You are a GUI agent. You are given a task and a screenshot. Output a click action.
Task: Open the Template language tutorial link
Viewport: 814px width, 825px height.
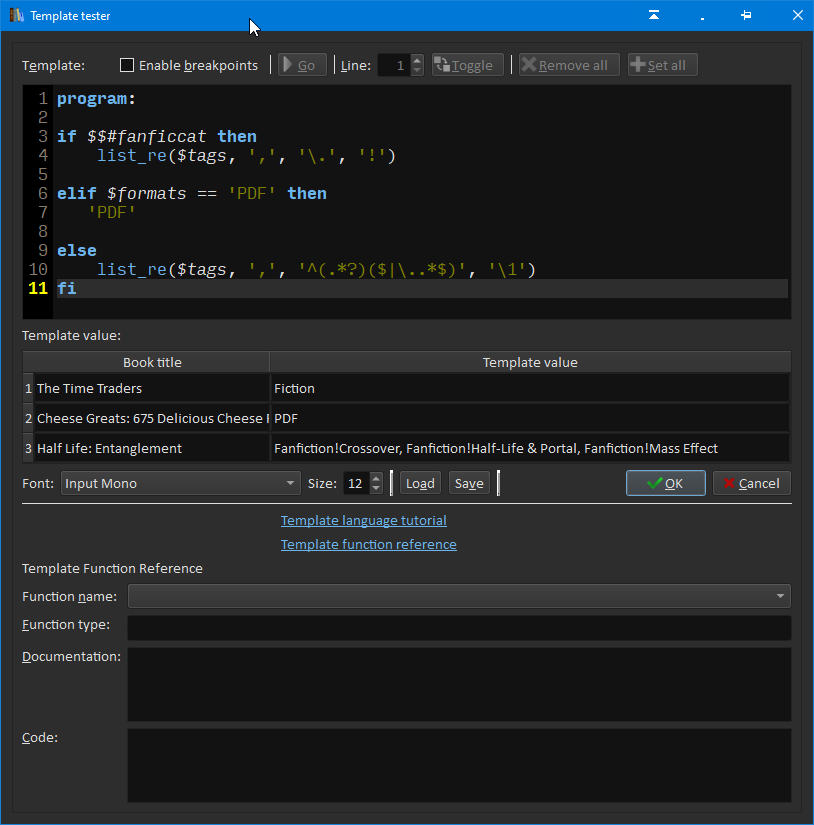pyautogui.click(x=363, y=520)
